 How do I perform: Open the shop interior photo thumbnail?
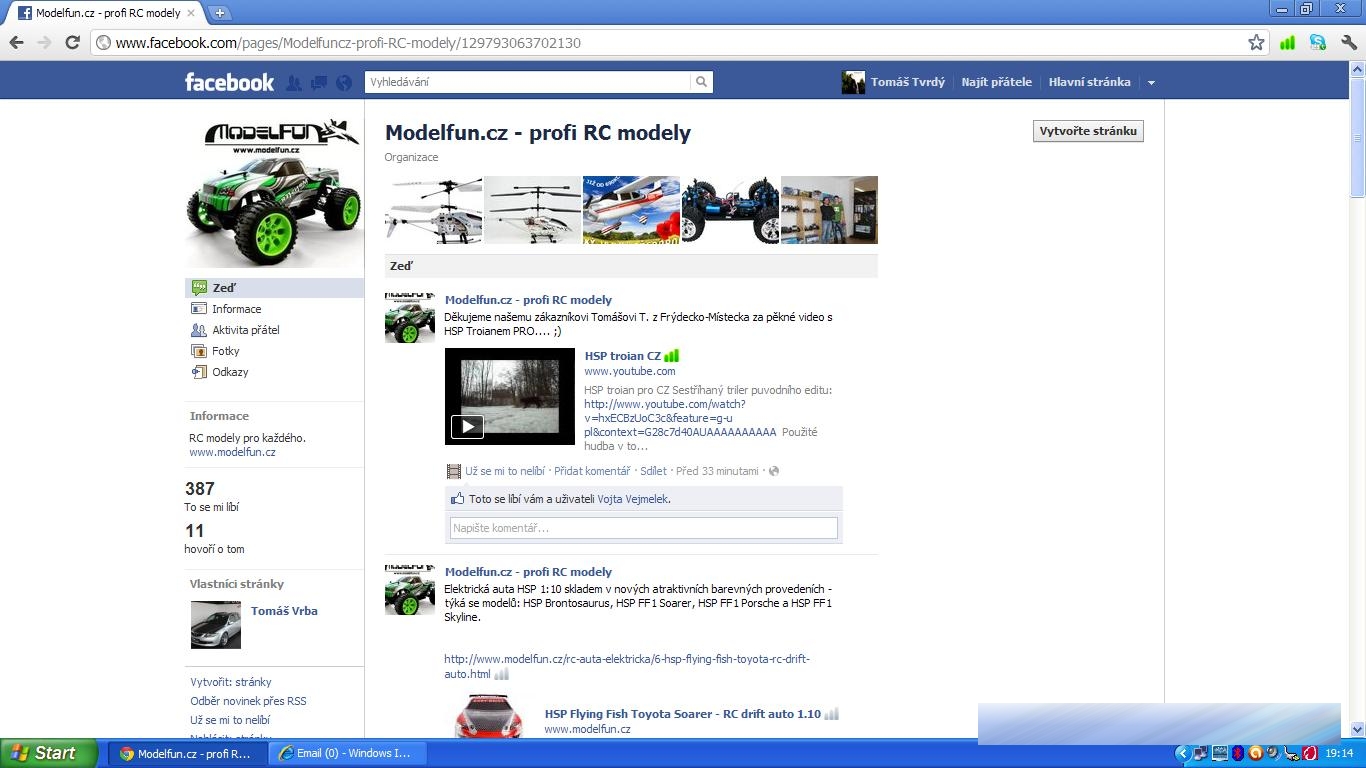(829, 210)
